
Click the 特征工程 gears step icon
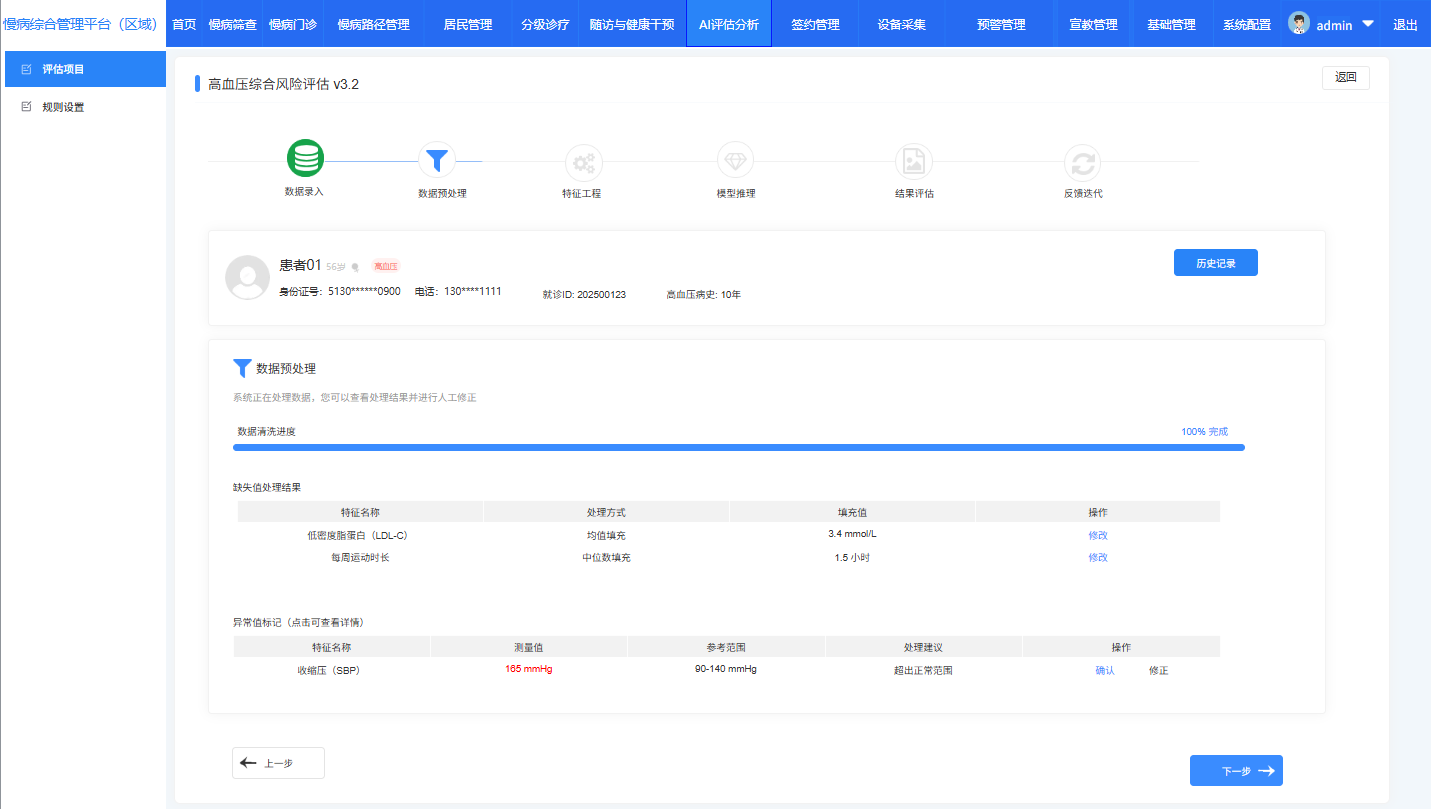583,161
